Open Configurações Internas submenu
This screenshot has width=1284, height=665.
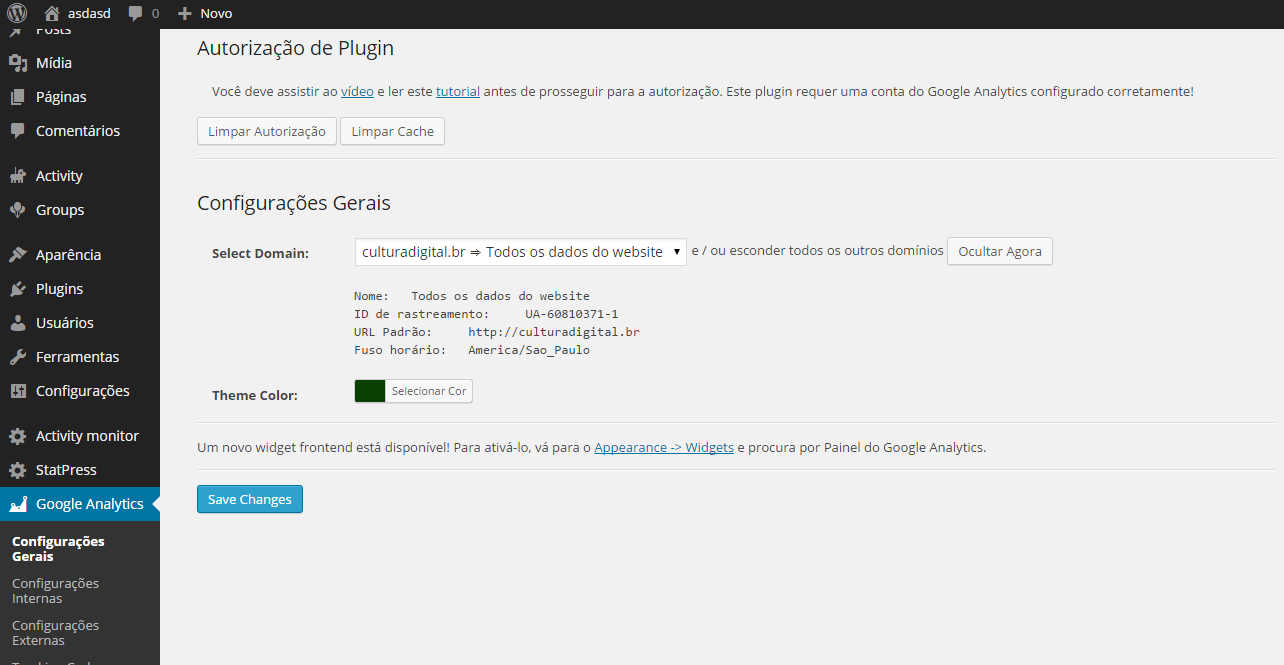55,591
